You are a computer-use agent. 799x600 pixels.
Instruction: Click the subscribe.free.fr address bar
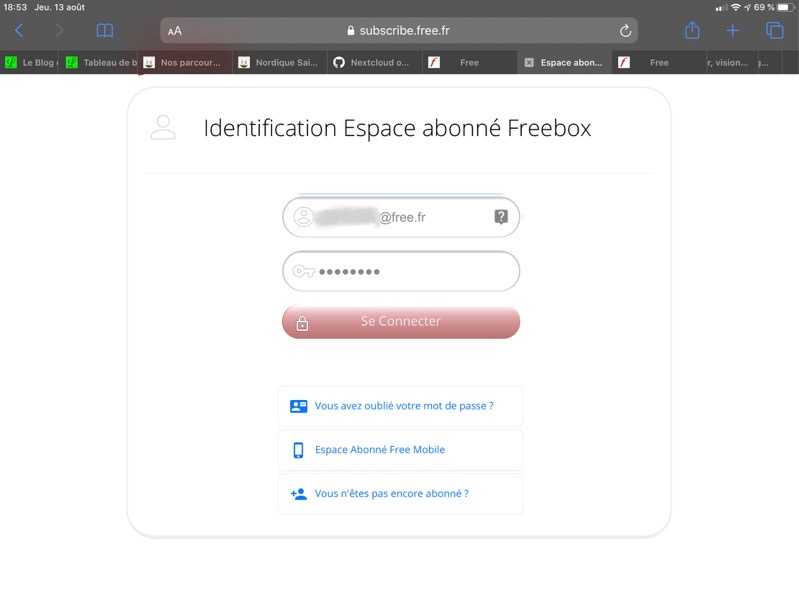click(x=400, y=31)
